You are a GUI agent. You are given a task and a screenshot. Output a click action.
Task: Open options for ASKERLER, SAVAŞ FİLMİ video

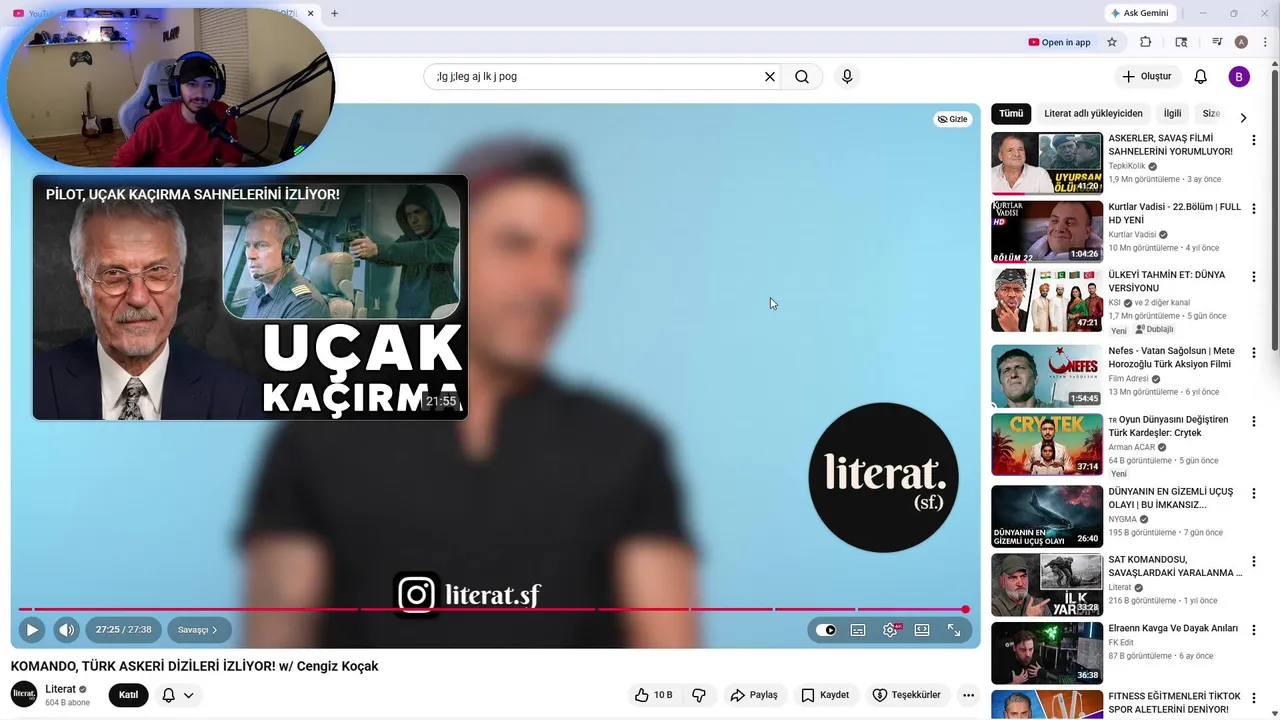tap(1254, 140)
